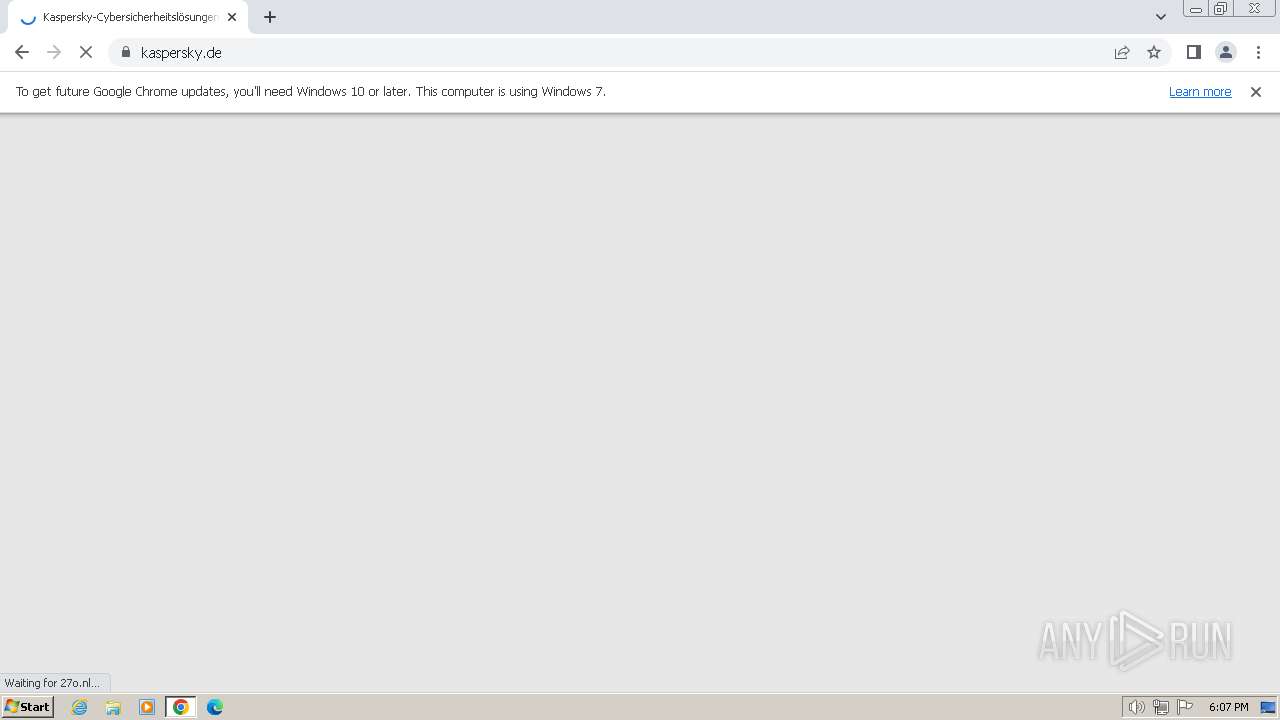Open Chrome three-dot menu
This screenshot has width=1280, height=720.
click(1258, 52)
